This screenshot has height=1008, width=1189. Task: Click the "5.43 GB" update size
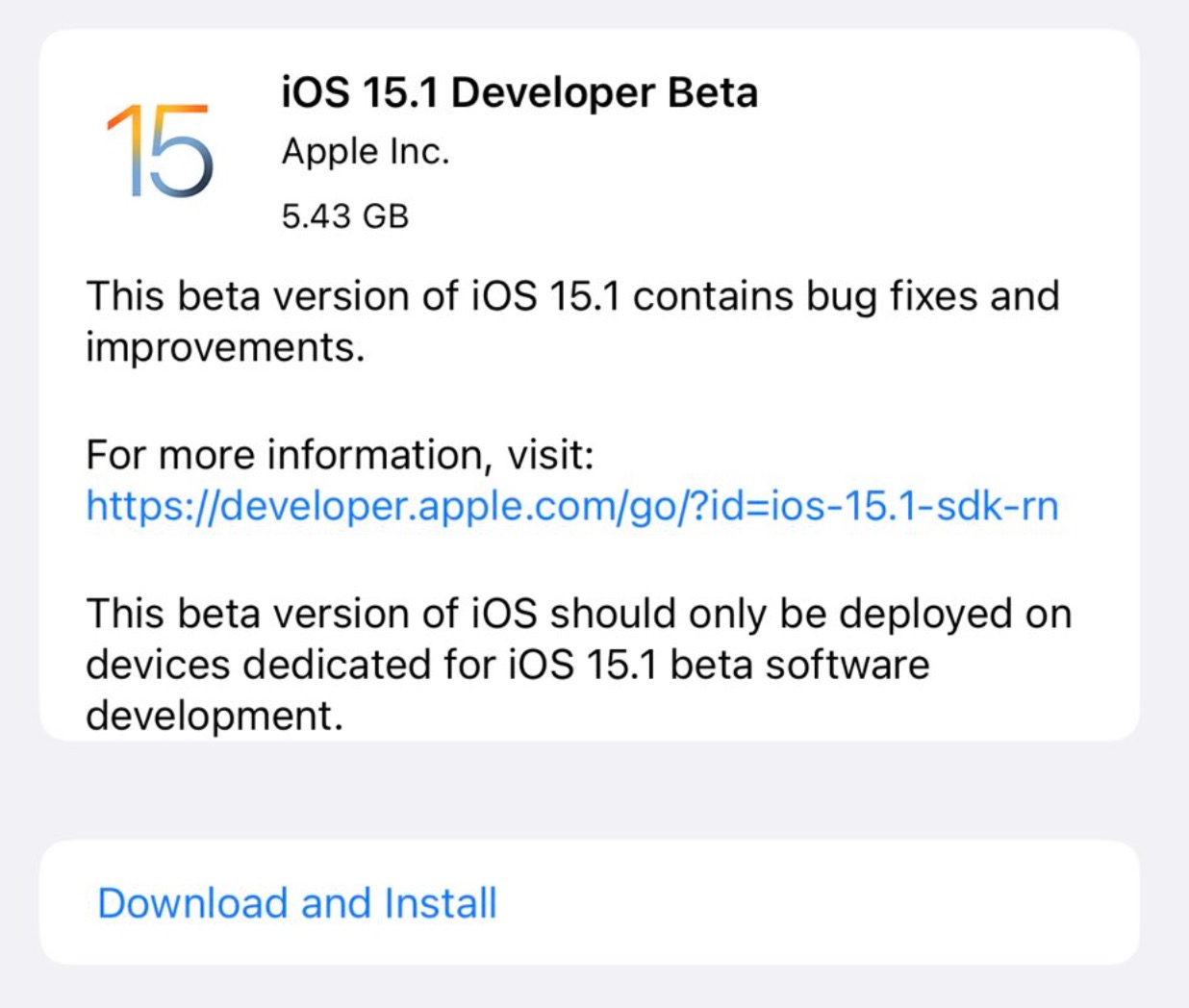point(344,215)
